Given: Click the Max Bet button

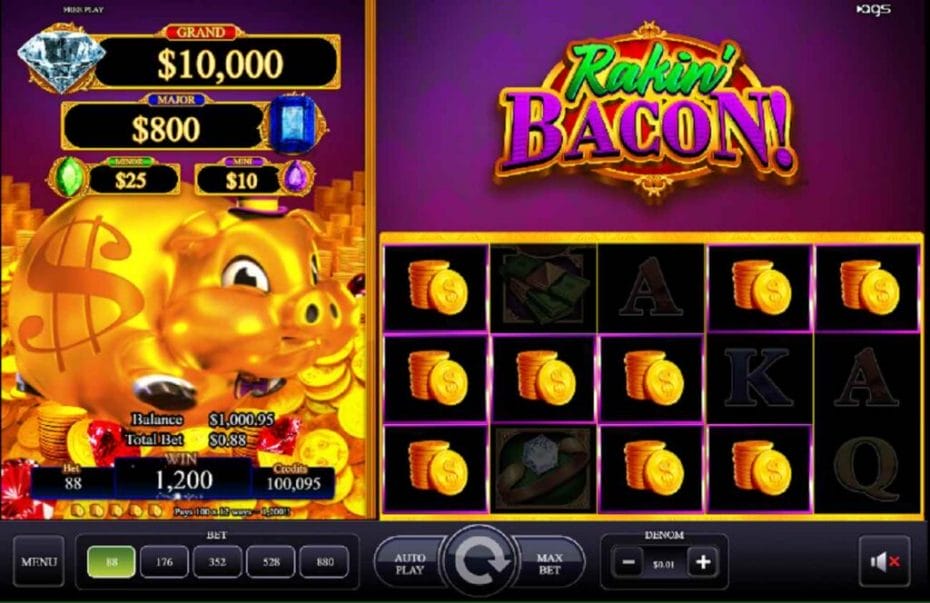Looking at the screenshot, I should [549, 563].
